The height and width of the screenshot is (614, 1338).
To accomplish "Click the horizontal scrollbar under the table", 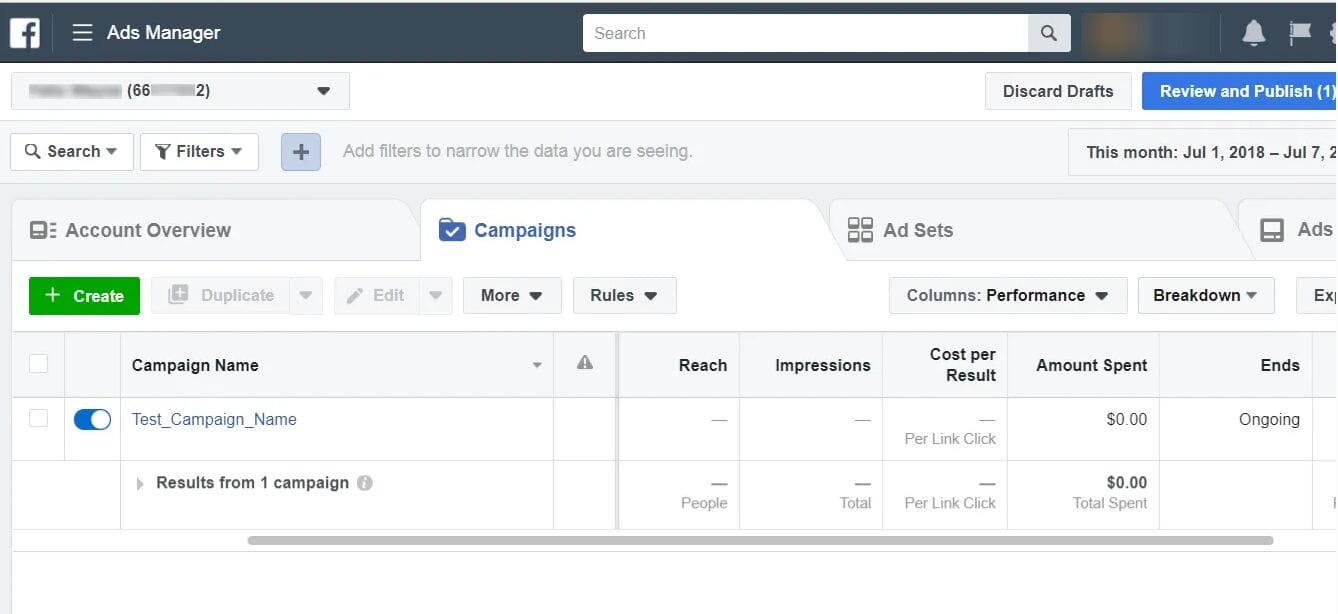I will [760, 541].
